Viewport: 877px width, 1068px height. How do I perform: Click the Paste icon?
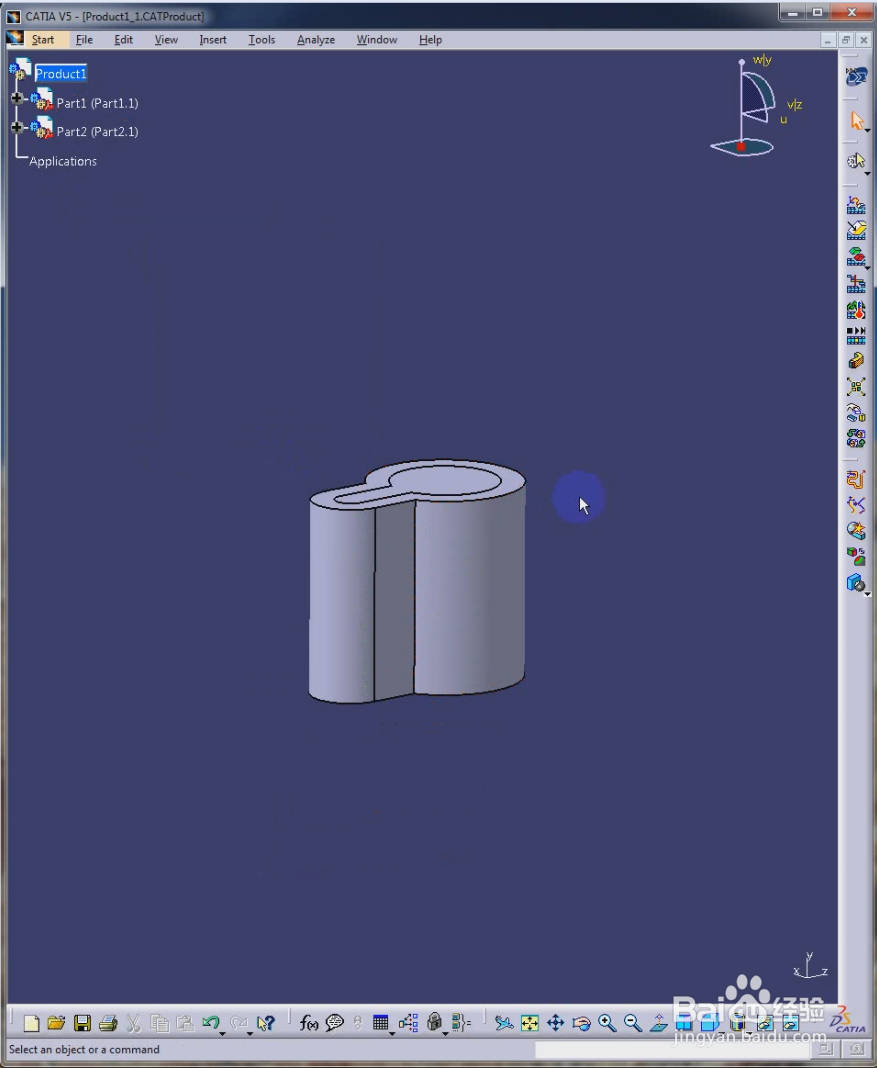click(185, 1022)
